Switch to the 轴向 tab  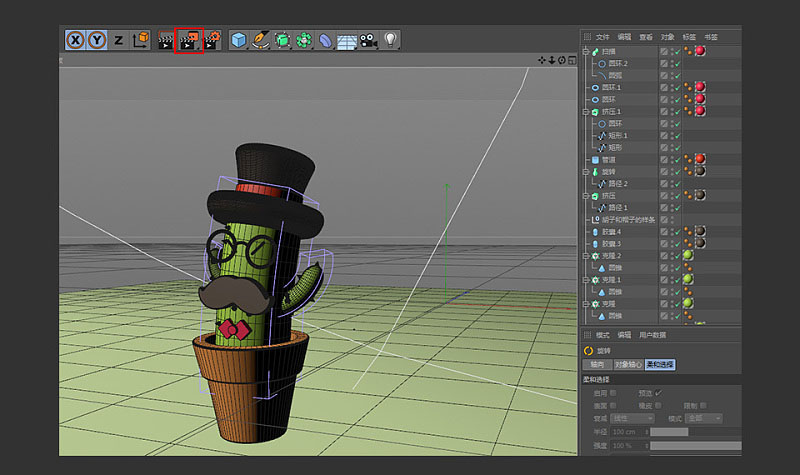coord(596,364)
